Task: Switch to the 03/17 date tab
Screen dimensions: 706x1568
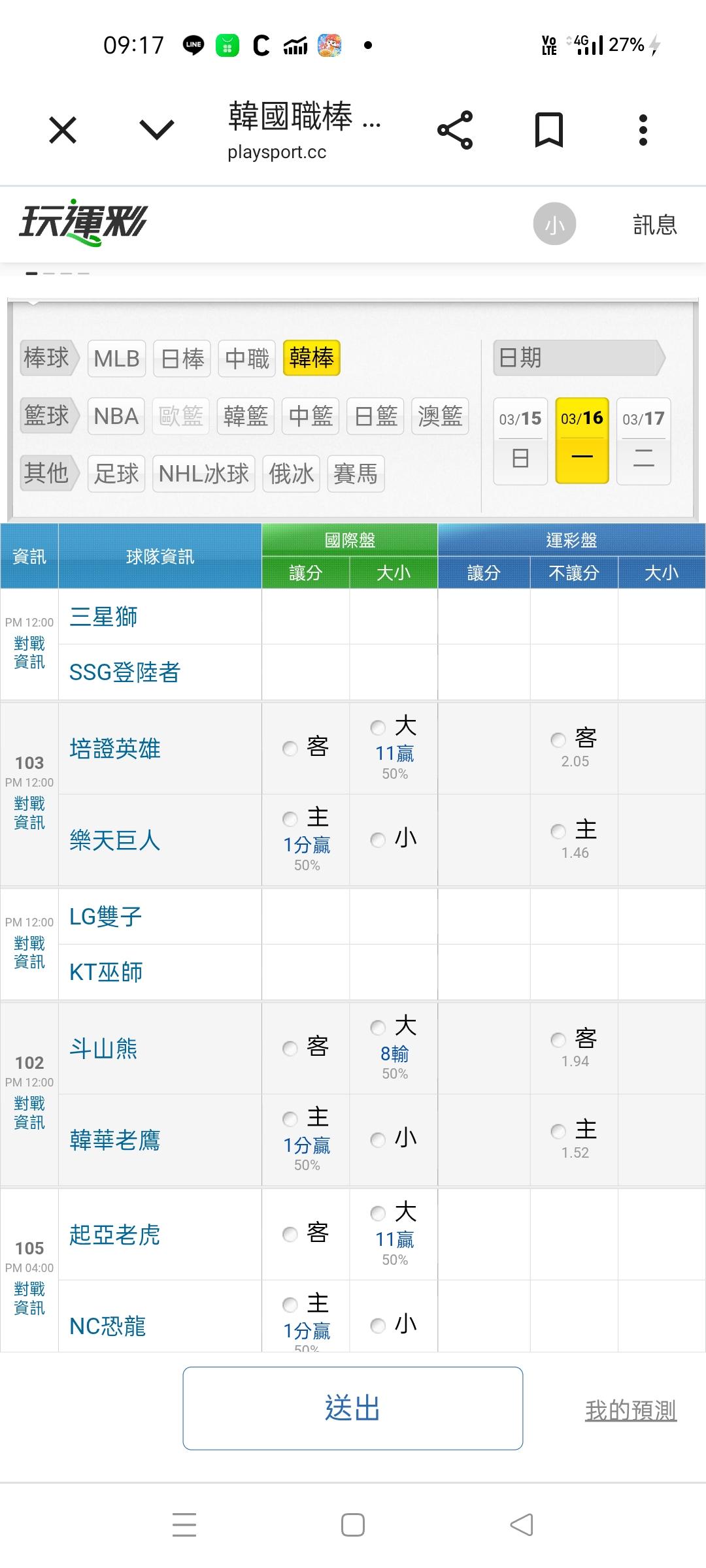Action: pyautogui.click(x=643, y=440)
